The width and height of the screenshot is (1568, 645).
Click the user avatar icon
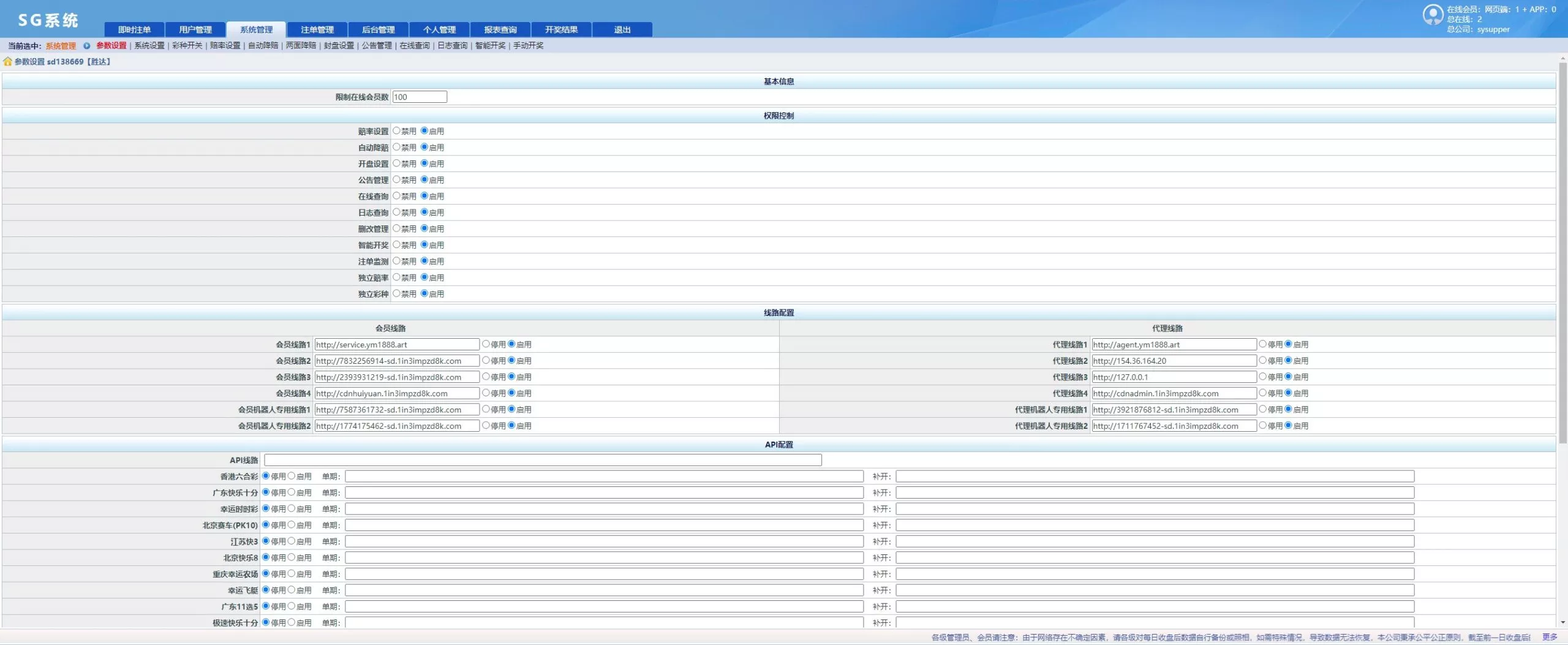click(1432, 15)
